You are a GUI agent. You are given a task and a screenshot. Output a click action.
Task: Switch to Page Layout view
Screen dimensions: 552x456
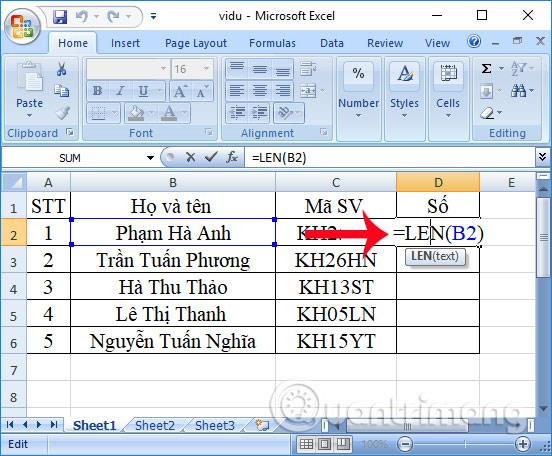pyautogui.click(x=325, y=444)
